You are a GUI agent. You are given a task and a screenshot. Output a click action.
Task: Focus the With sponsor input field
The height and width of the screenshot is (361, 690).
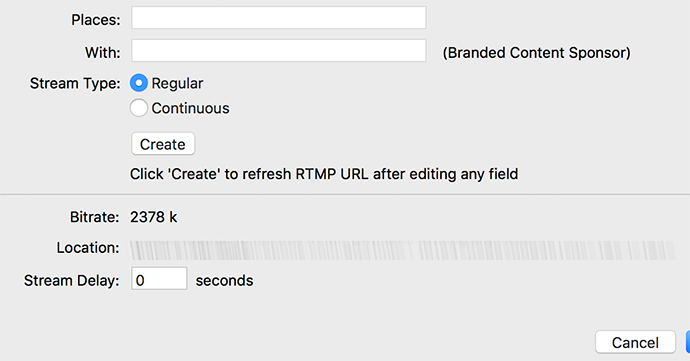279,50
